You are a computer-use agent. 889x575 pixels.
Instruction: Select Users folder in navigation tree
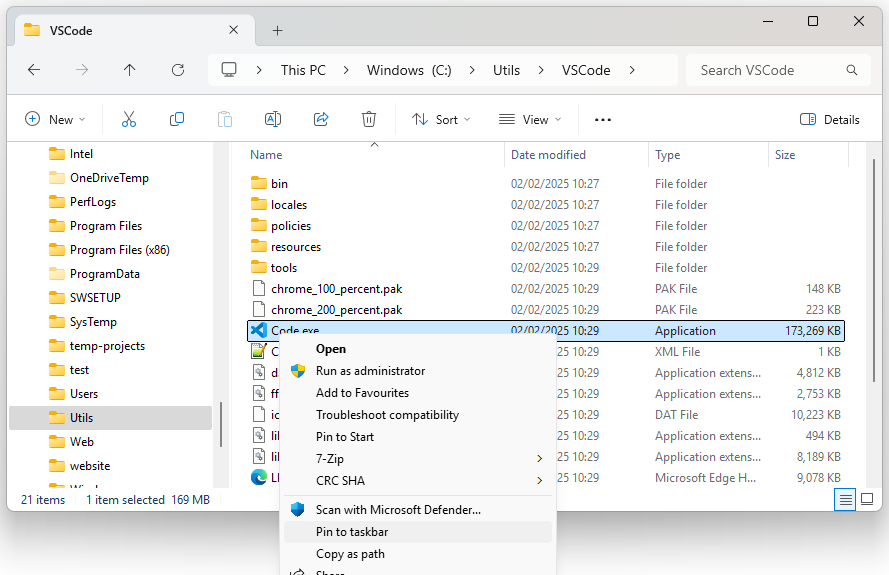[111, 394]
